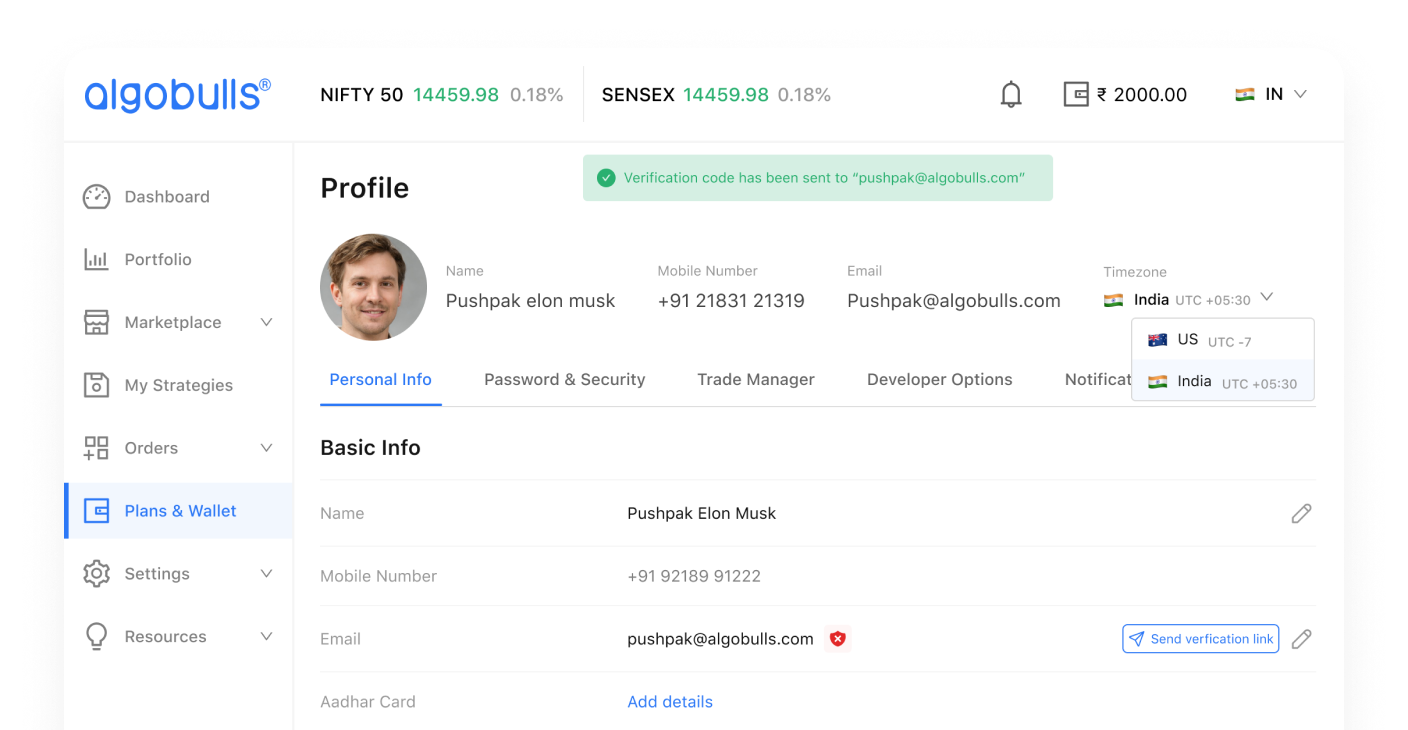The image size is (1408, 730).
Task: Click the wallet icon beside ₹ 2000.00
Action: coord(1075,94)
